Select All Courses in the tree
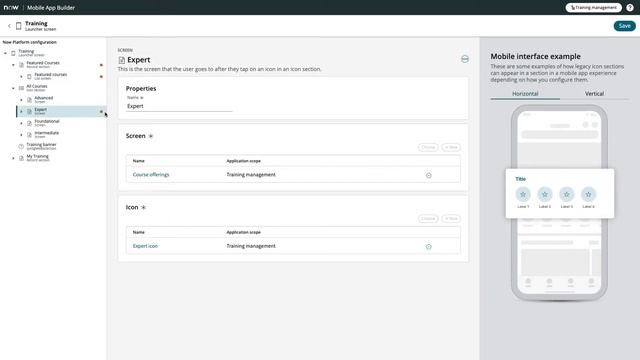This screenshot has height=360, width=640. [37, 88]
